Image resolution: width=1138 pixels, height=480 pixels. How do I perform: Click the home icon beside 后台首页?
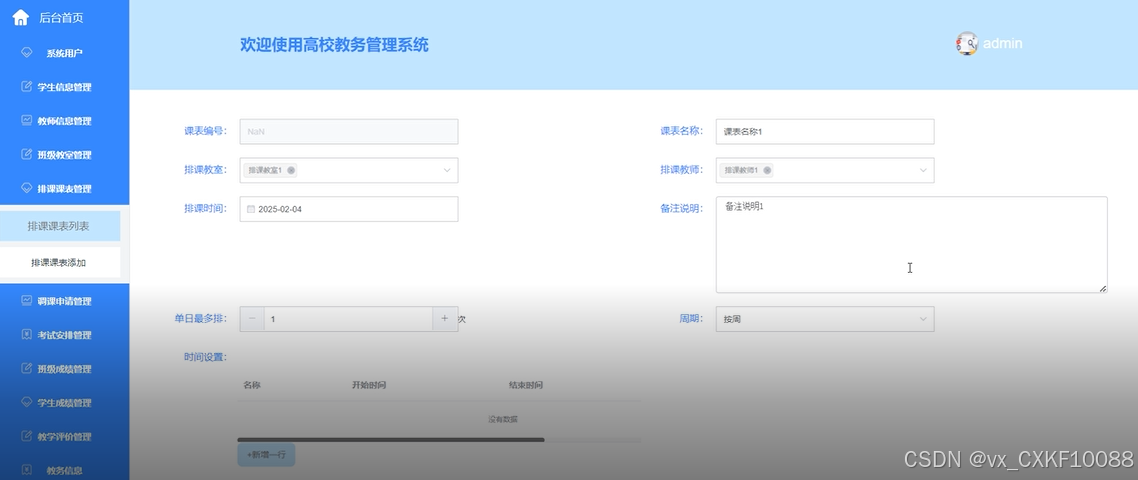click(x=21, y=17)
